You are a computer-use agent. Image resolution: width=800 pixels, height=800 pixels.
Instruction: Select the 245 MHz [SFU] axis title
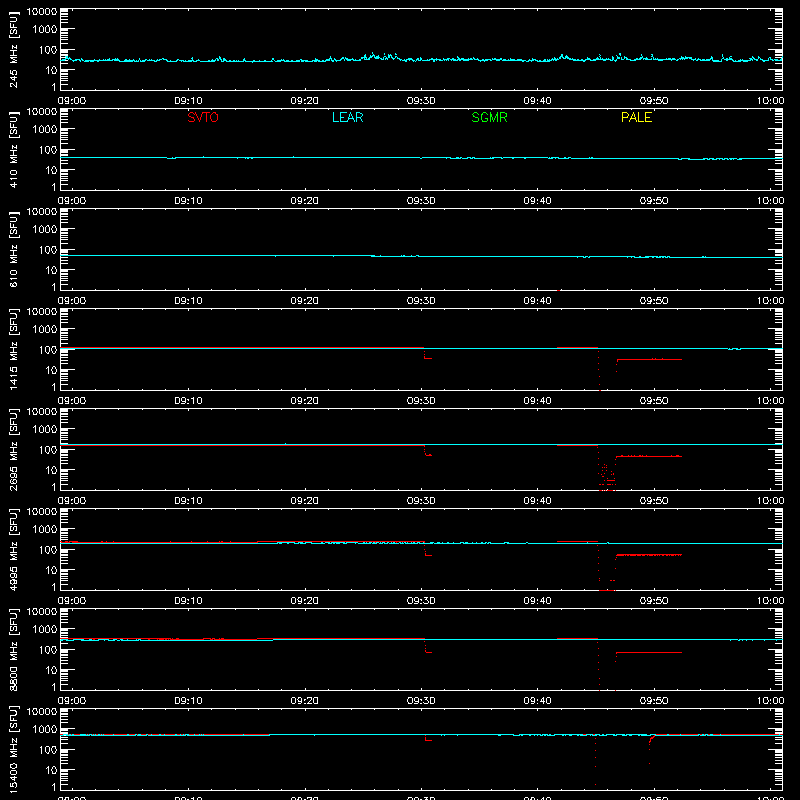tap(14, 49)
